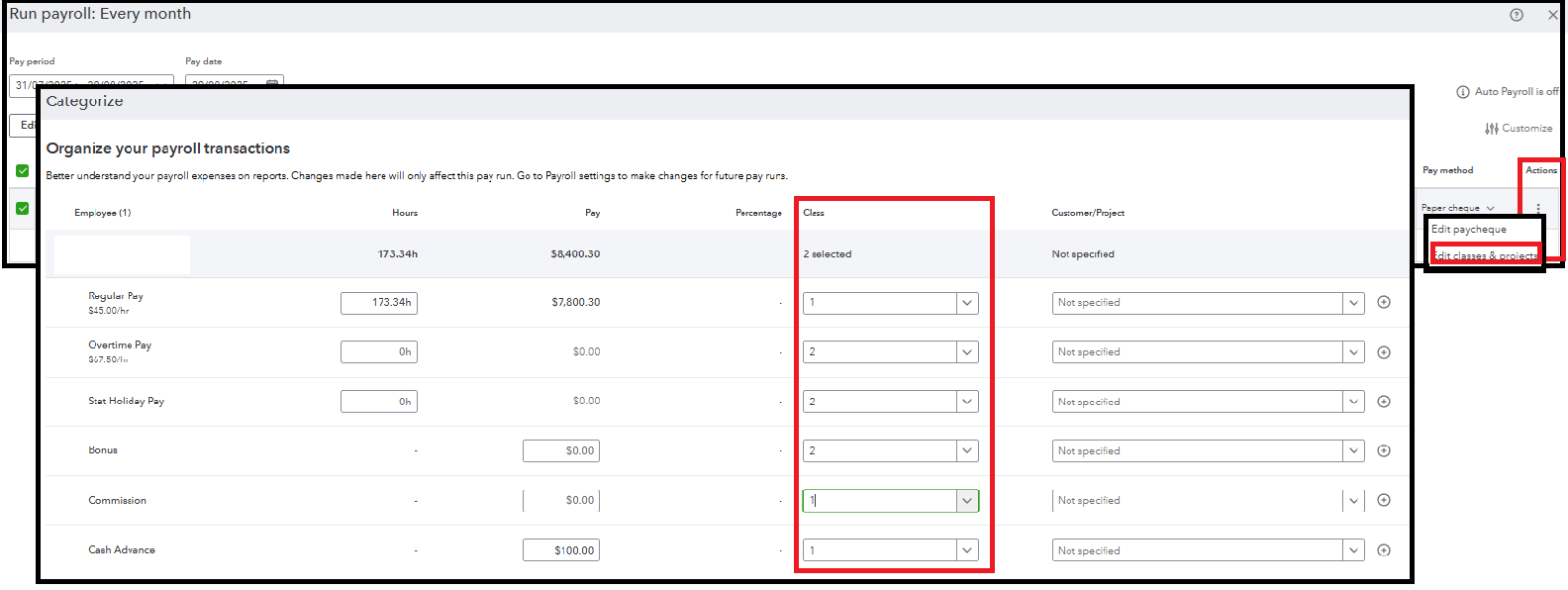Edit the Bonus amount field
This screenshot has width=1568, height=590.
(x=561, y=450)
